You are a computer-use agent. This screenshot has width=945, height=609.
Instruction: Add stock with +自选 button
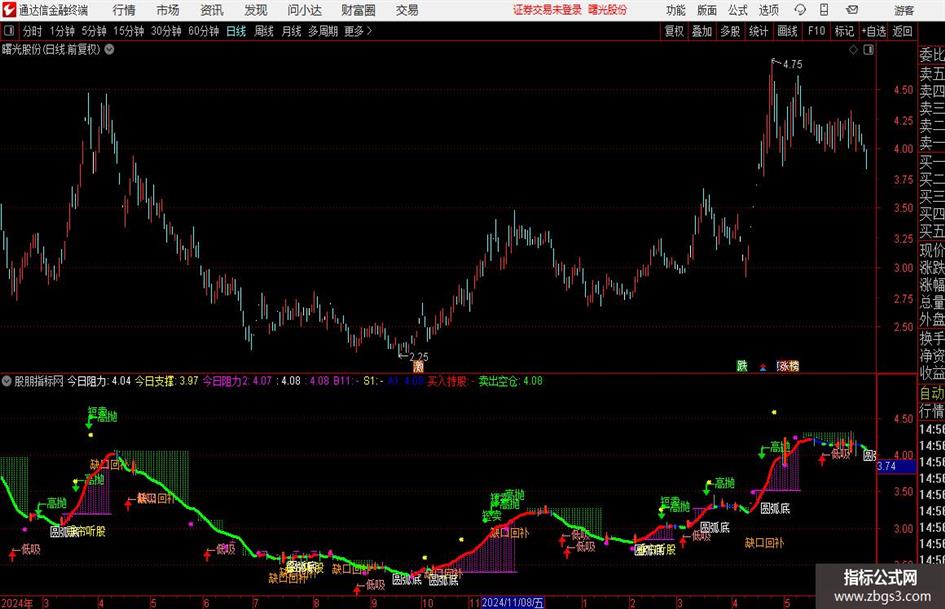click(874, 31)
